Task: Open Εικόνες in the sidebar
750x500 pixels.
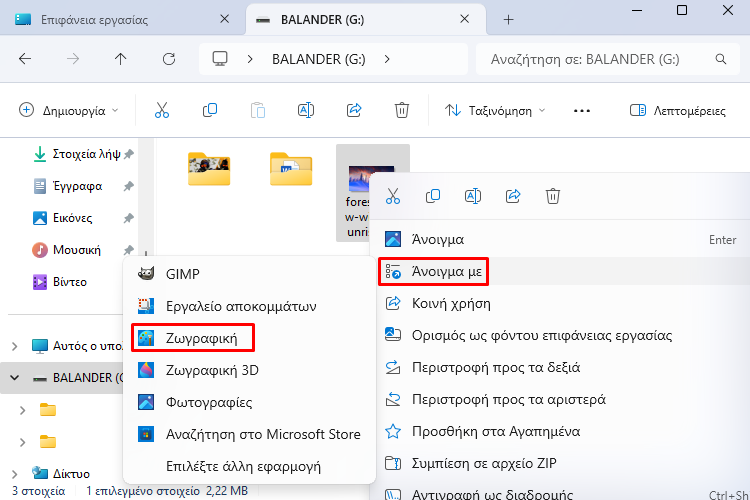Action: click(x=72, y=217)
